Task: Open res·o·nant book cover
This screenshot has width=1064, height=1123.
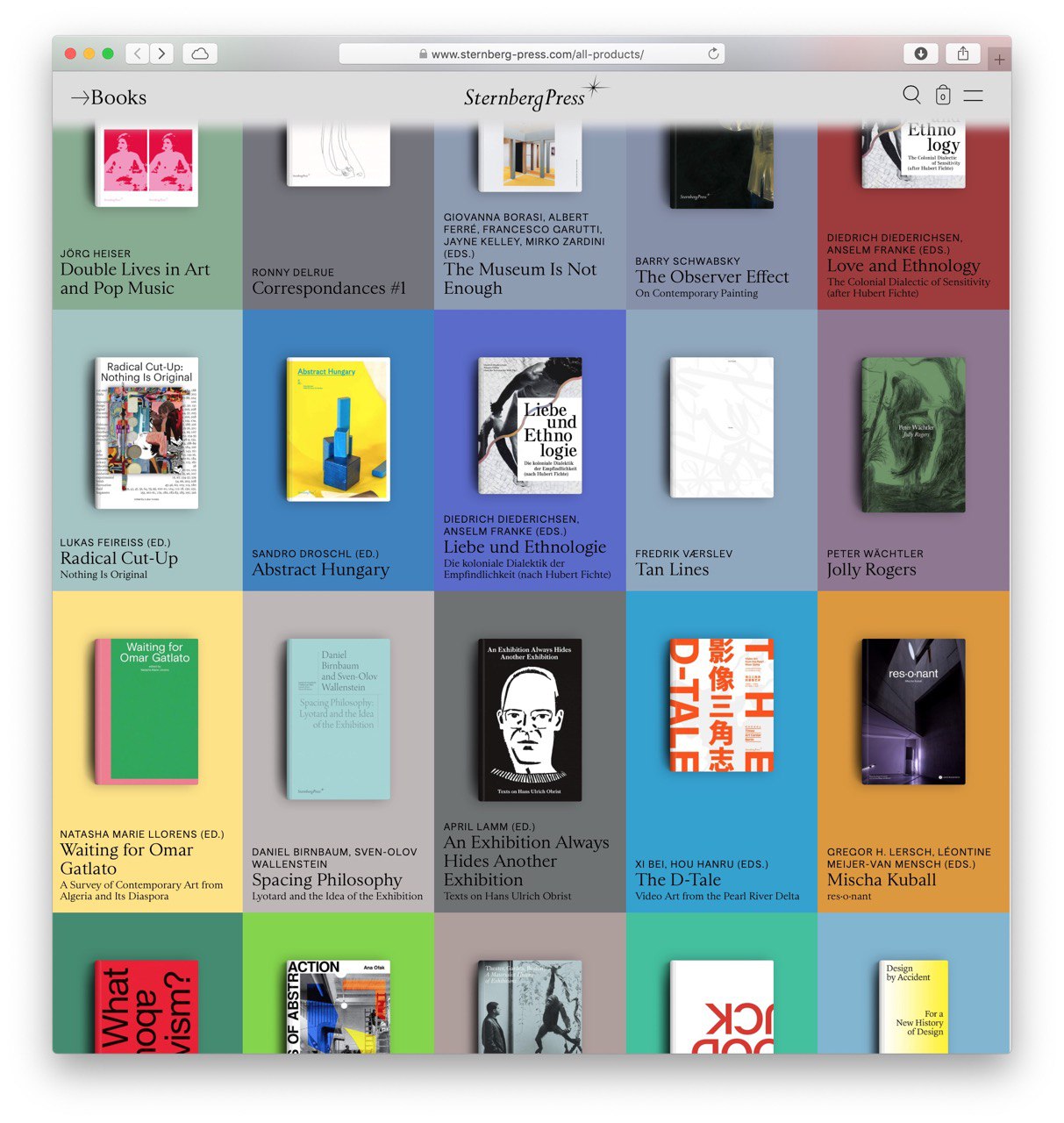Action: (x=913, y=712)
